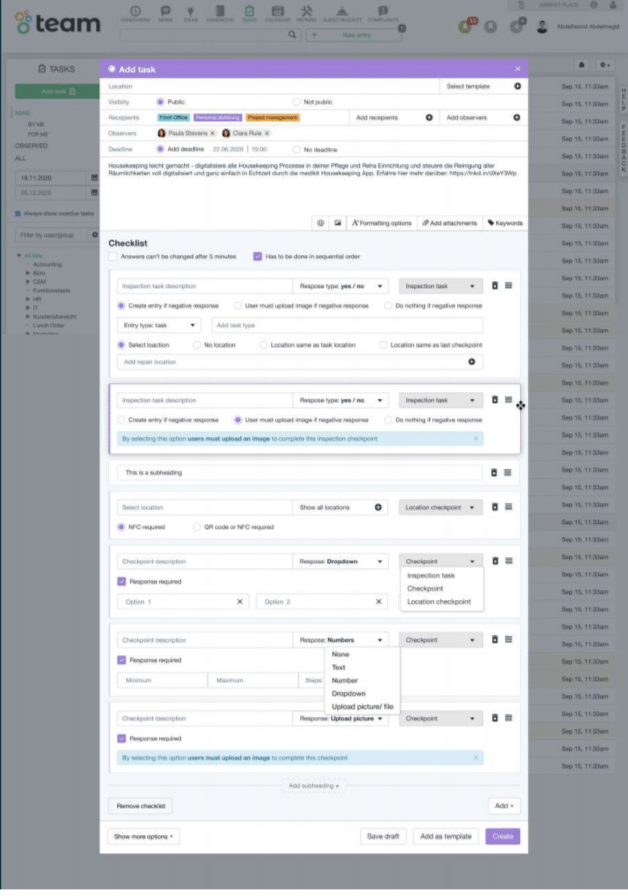Viewport: 628px width, 896px height.
Task: Click the plus icon beside Add recipients
Action: pos(429,118)
